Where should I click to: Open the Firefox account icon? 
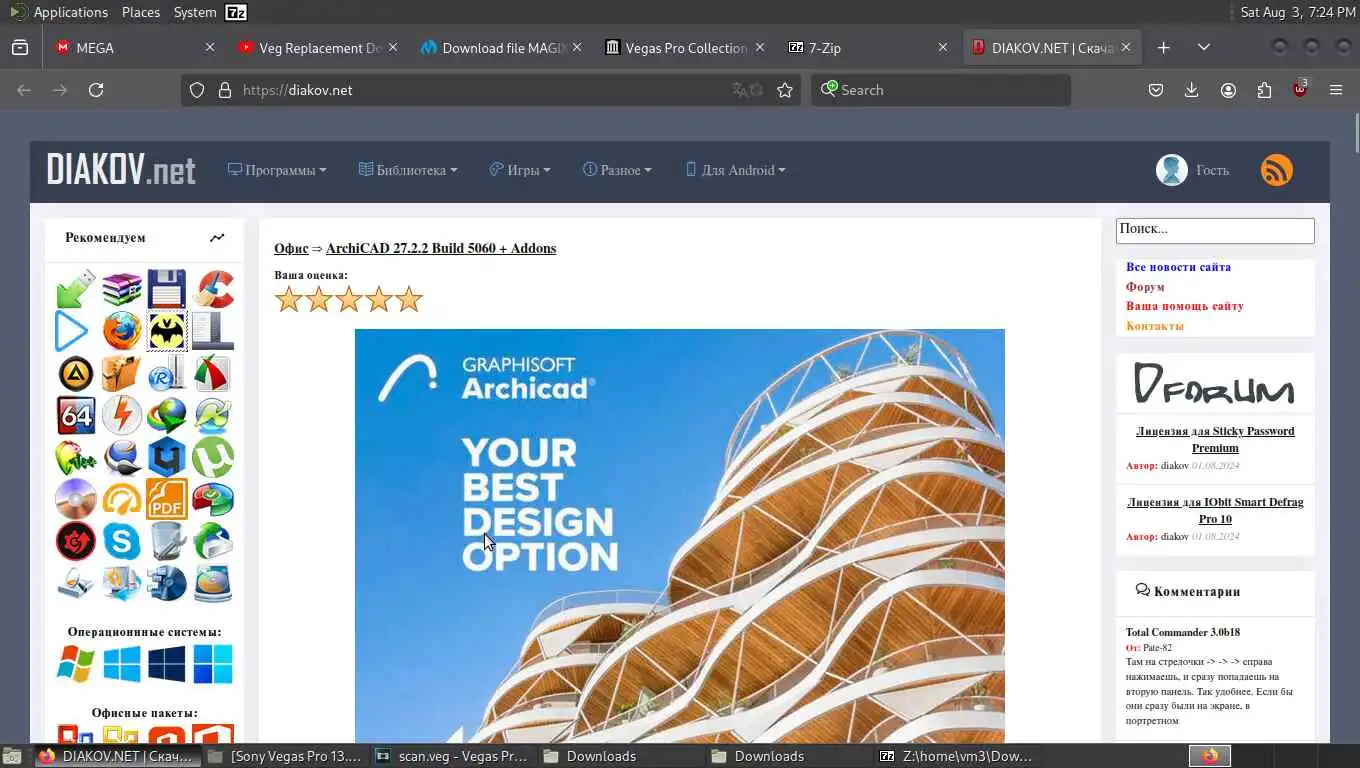1228,90
